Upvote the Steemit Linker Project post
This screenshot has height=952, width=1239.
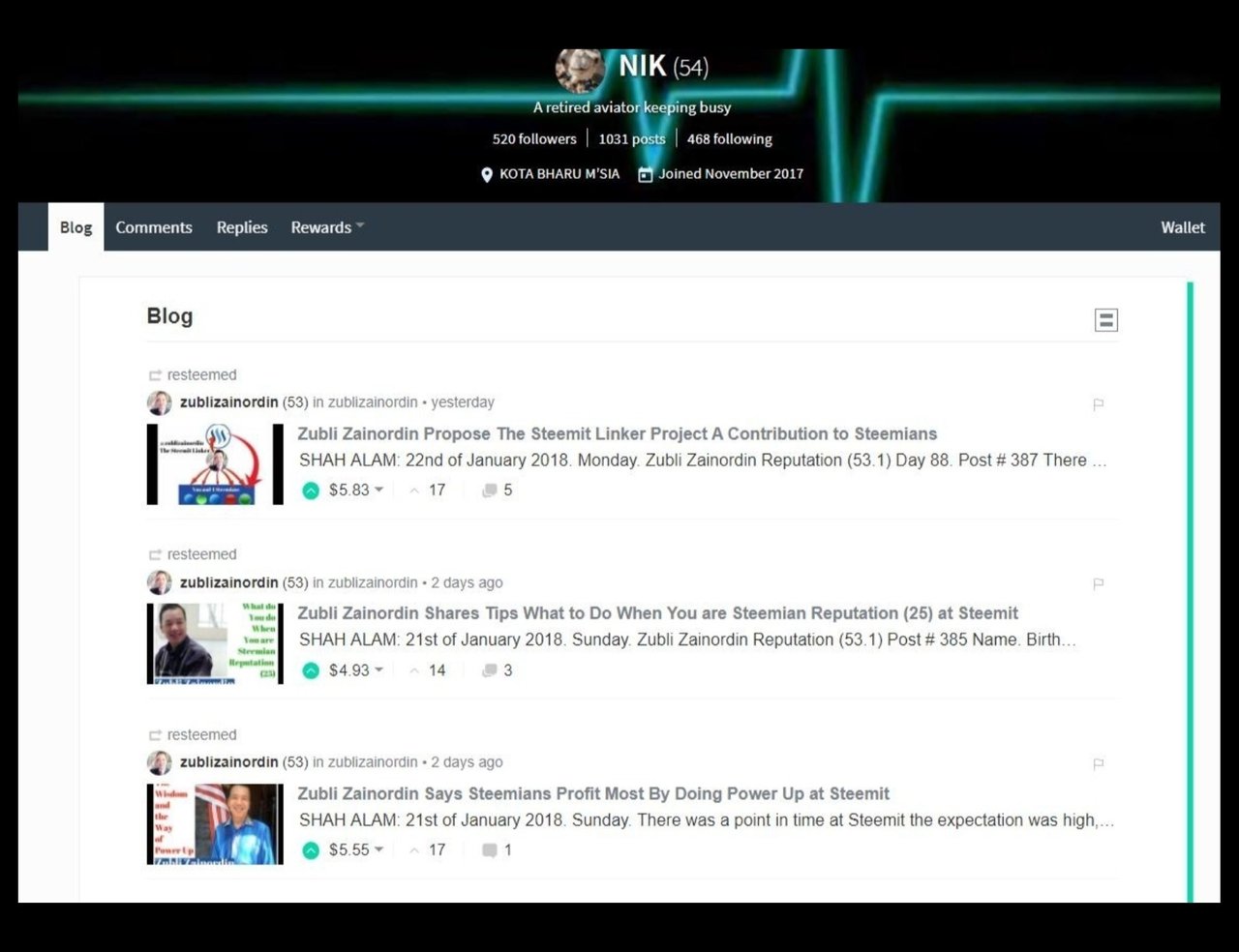pyautogui.click(x=311, y=491)
